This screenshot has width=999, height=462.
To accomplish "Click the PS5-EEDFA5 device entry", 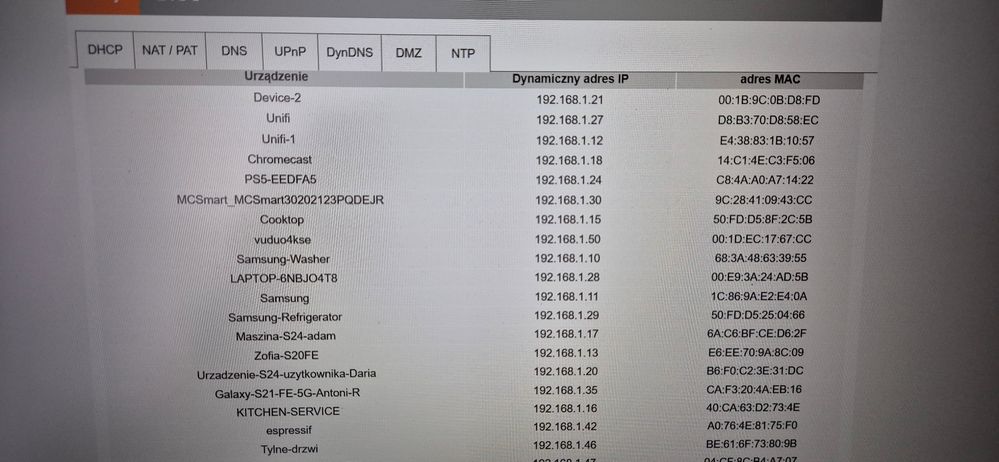I will [x=280, y=179].
